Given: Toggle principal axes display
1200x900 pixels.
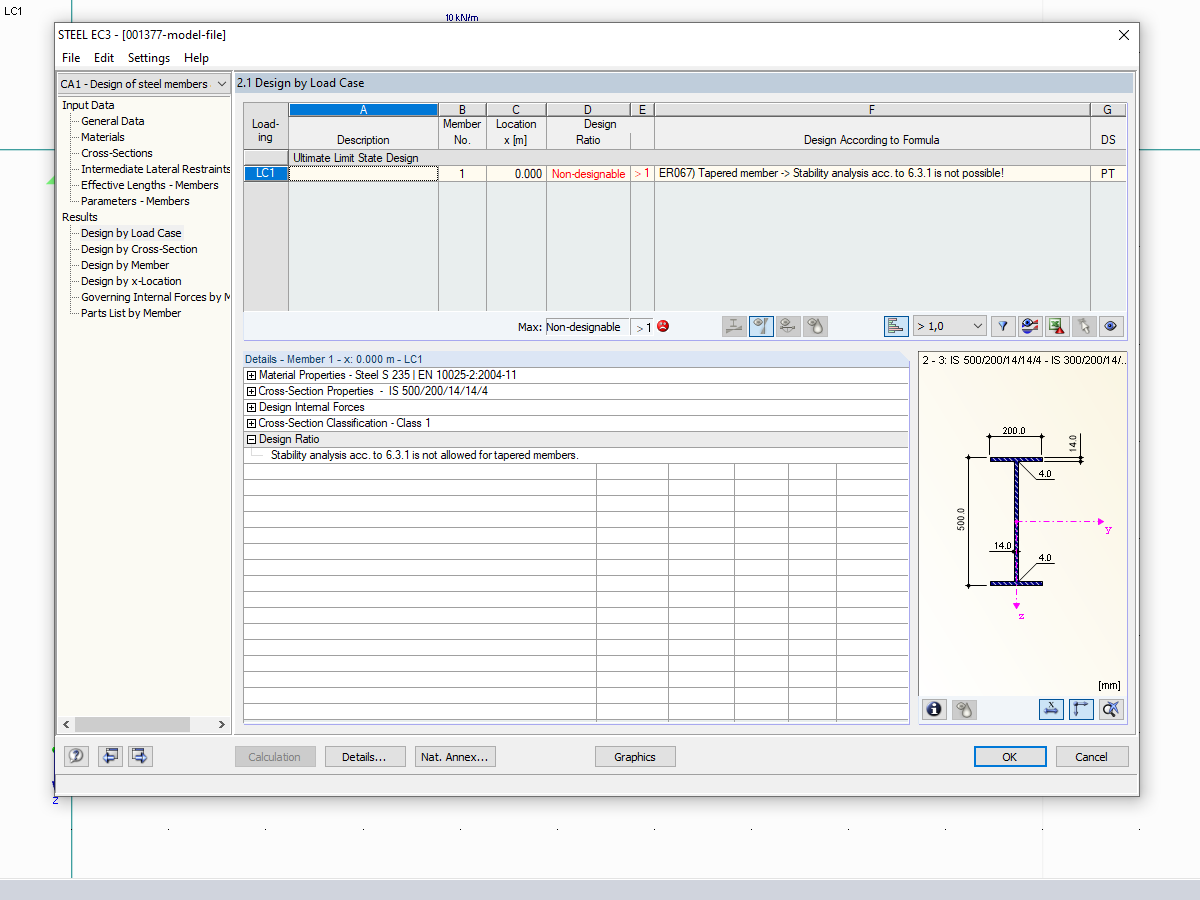Looking at the screenshot, I should click(x=1081, y=709).
